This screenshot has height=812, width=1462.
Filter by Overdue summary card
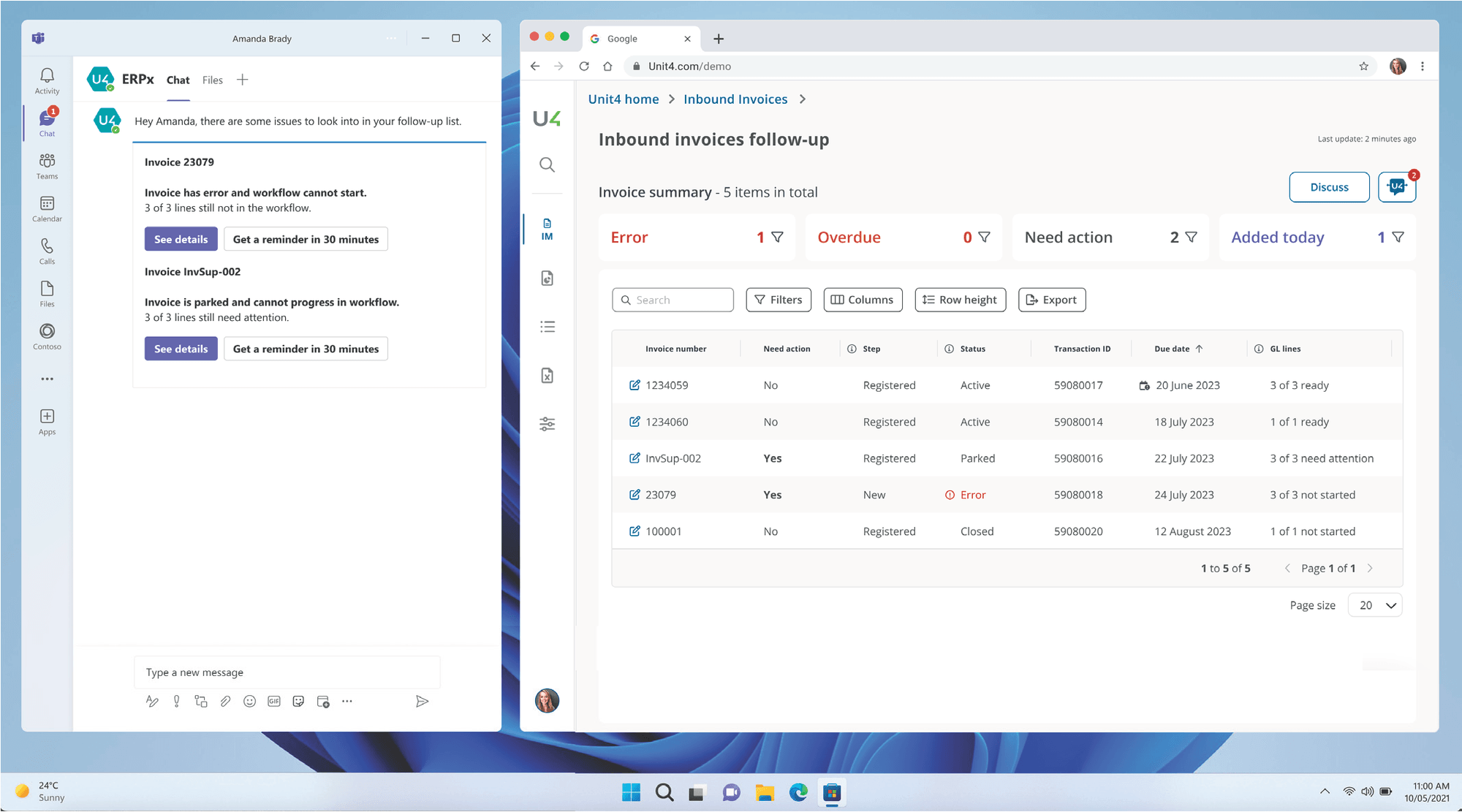904,237
